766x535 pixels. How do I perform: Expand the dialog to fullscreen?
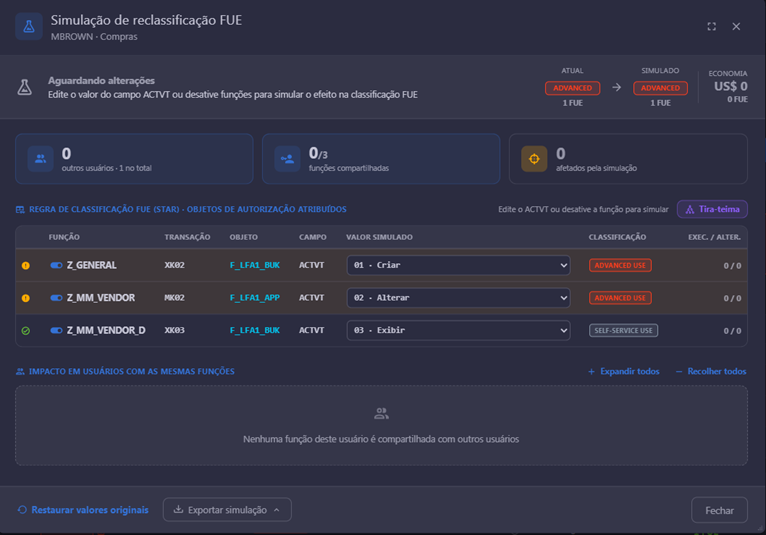point(712,26)
